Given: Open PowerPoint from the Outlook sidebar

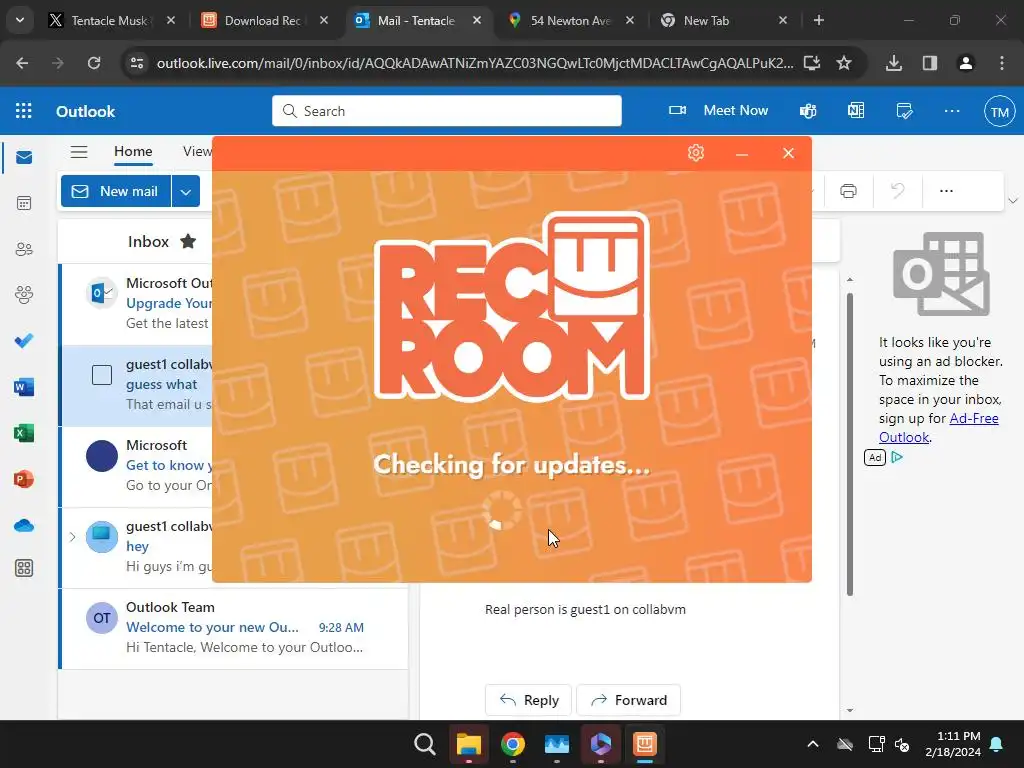Looking at the screenshot, I should 24,479.
